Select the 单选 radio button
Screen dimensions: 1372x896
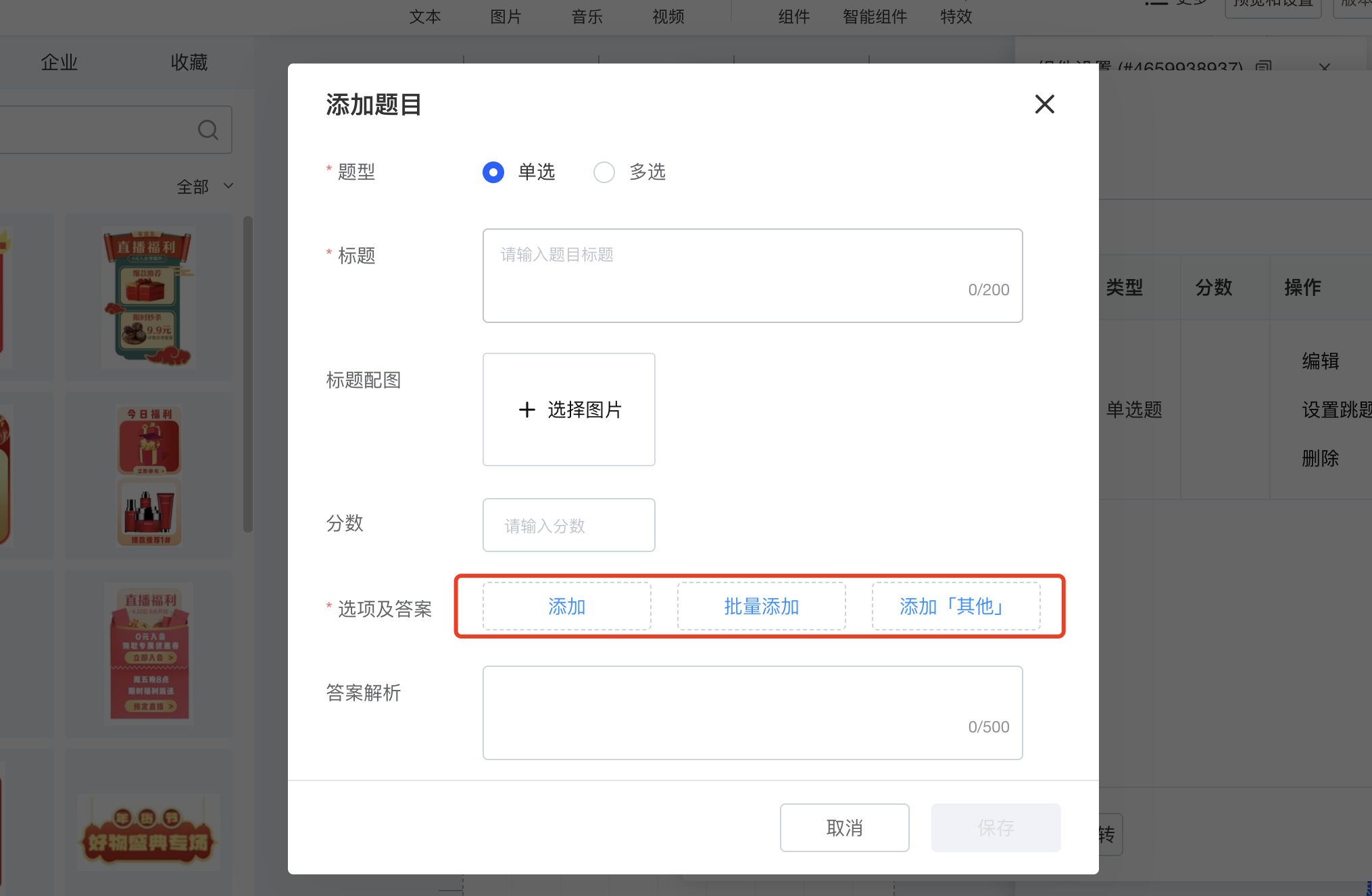click(493, 172)
